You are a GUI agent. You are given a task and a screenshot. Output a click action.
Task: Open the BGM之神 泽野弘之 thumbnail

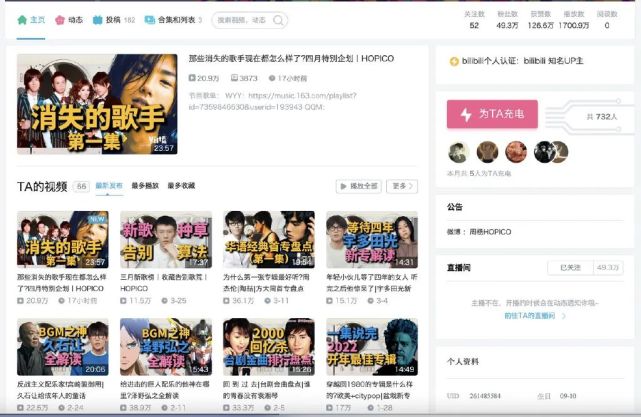[166, 347]
